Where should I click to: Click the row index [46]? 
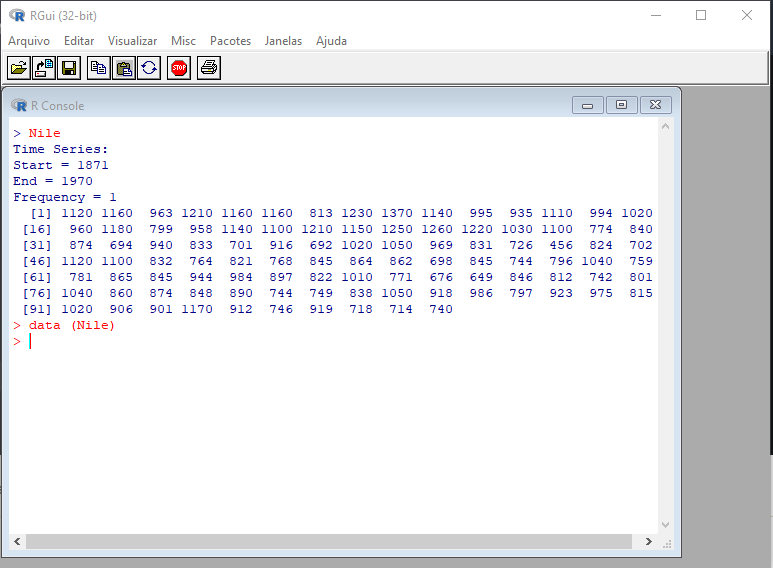click(x=37, y=261)
